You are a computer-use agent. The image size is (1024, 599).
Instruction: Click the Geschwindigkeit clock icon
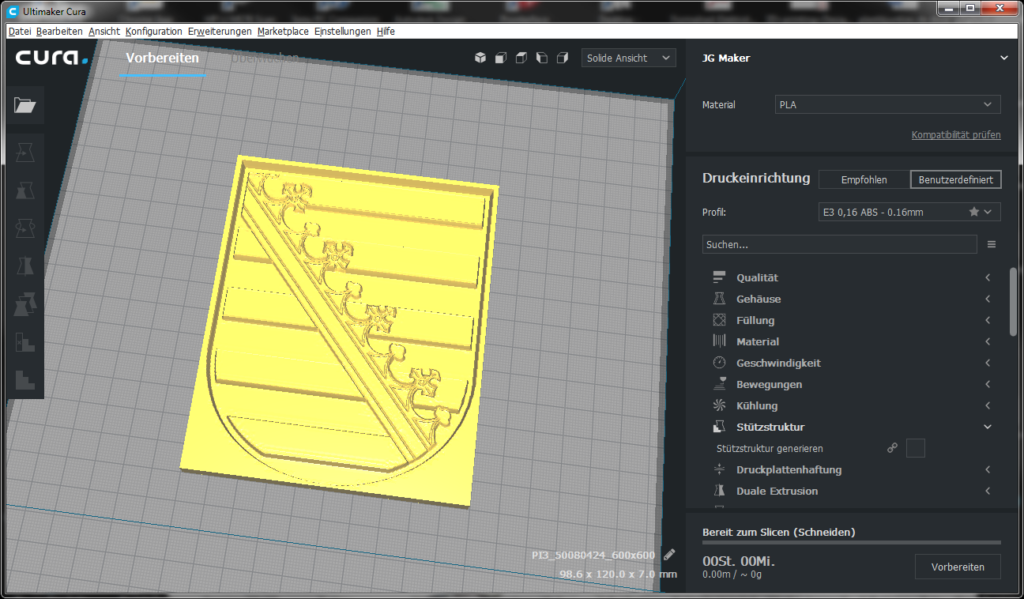[719, 363]
